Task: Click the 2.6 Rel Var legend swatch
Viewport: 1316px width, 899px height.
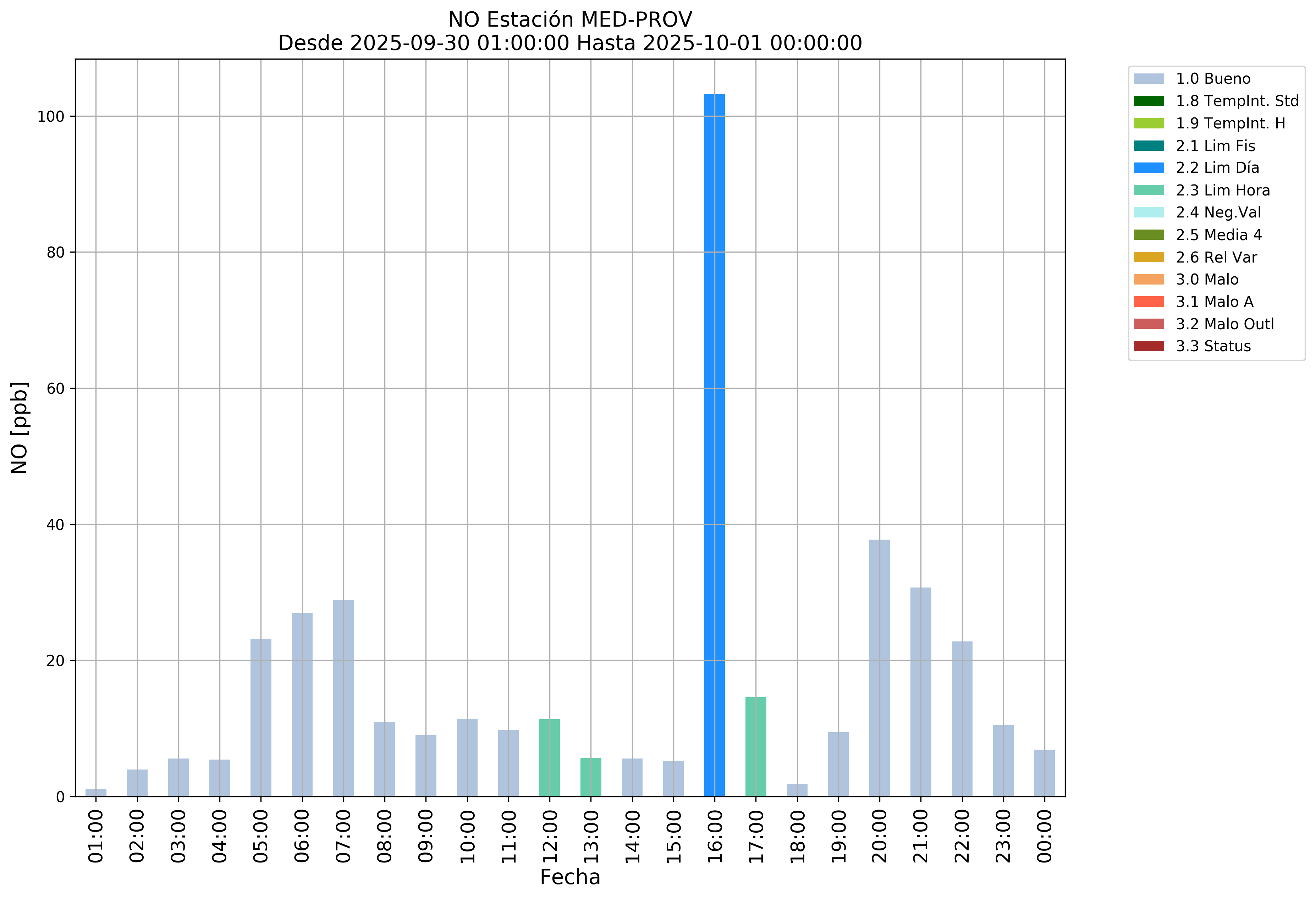Action: click(1149, 257)
